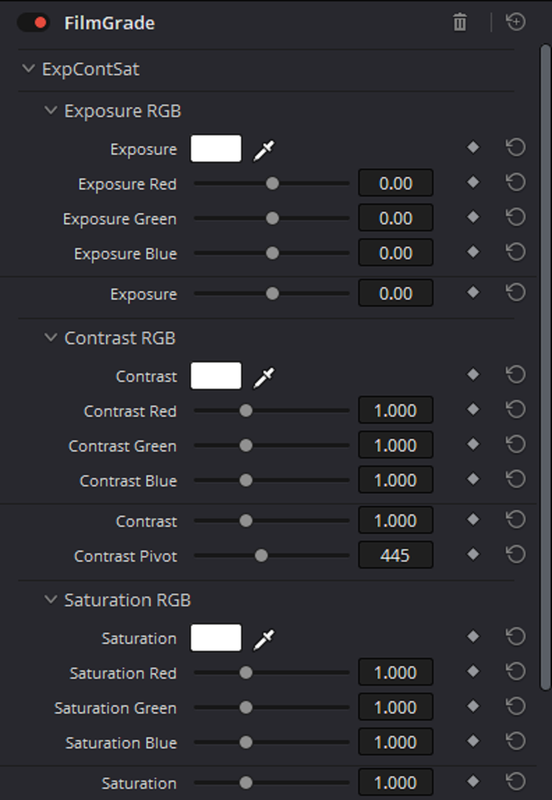Delete the FilmGrade effect with trash icon
Viewport: 552px width, 800px height.
point(460,22)
